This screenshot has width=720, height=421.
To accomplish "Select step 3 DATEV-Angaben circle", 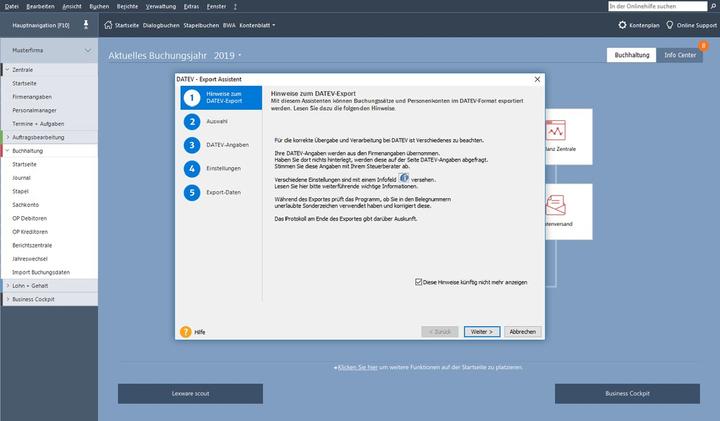I will click(192, 145).
